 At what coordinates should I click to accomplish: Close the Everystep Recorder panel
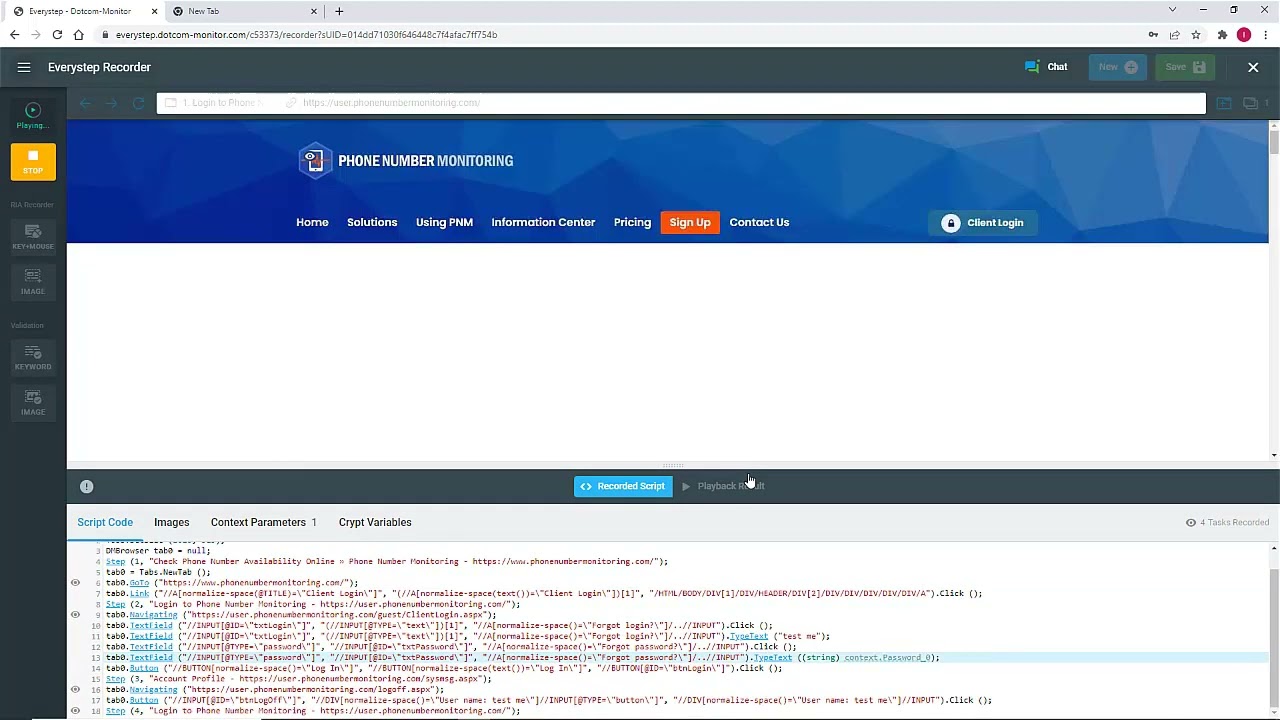pos(1253,67)
